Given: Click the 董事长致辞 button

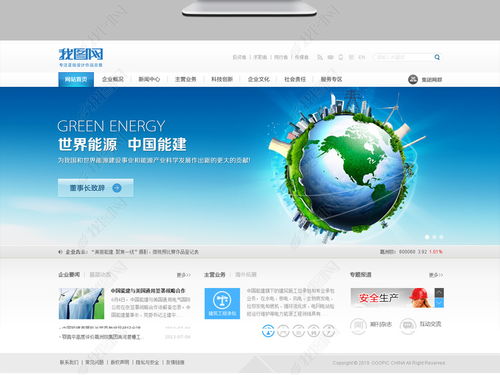Looking at the screenshot, I should [x=96, y=188].
